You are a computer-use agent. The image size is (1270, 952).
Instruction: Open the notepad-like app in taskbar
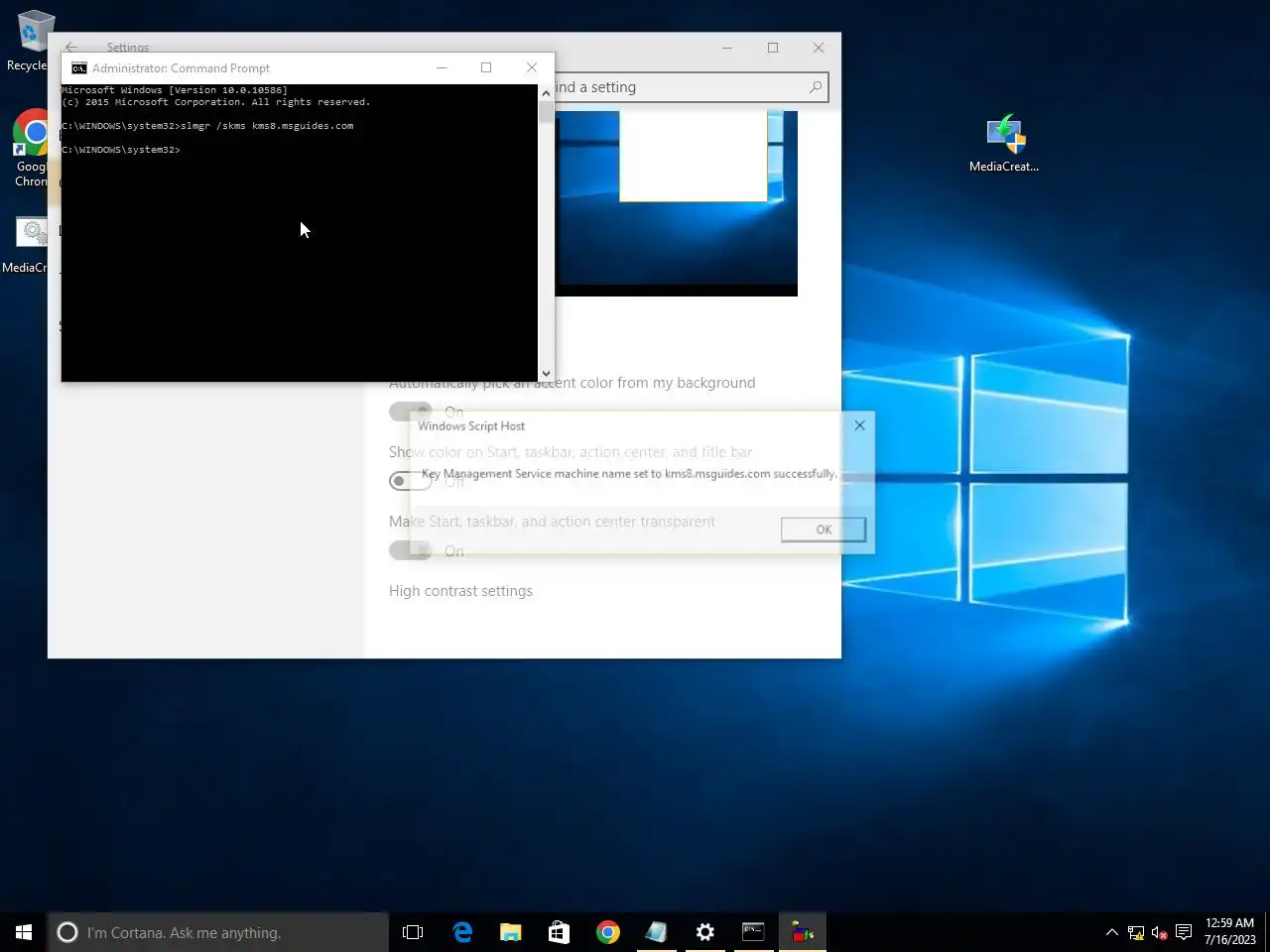(657, 932)
